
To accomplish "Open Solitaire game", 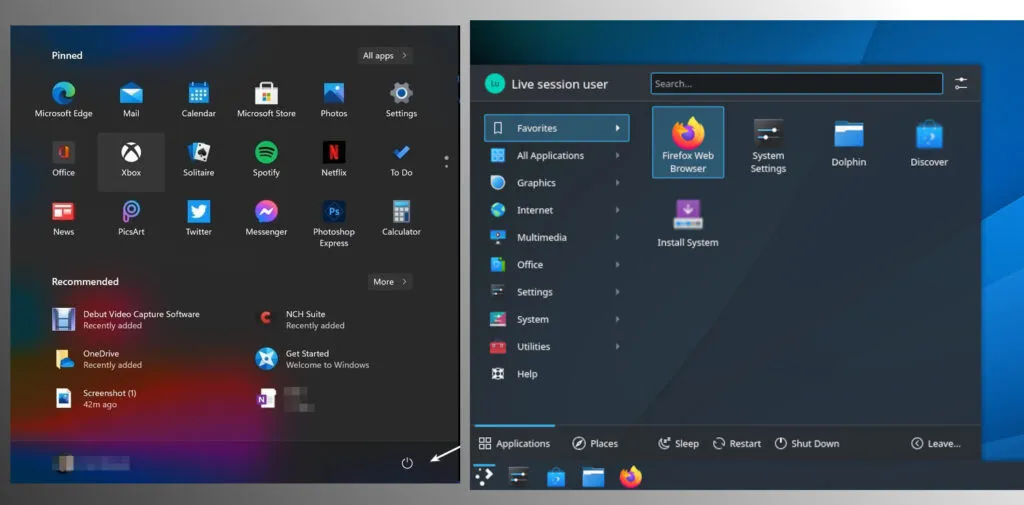I will pyautogui.click(x=199, y=160).
